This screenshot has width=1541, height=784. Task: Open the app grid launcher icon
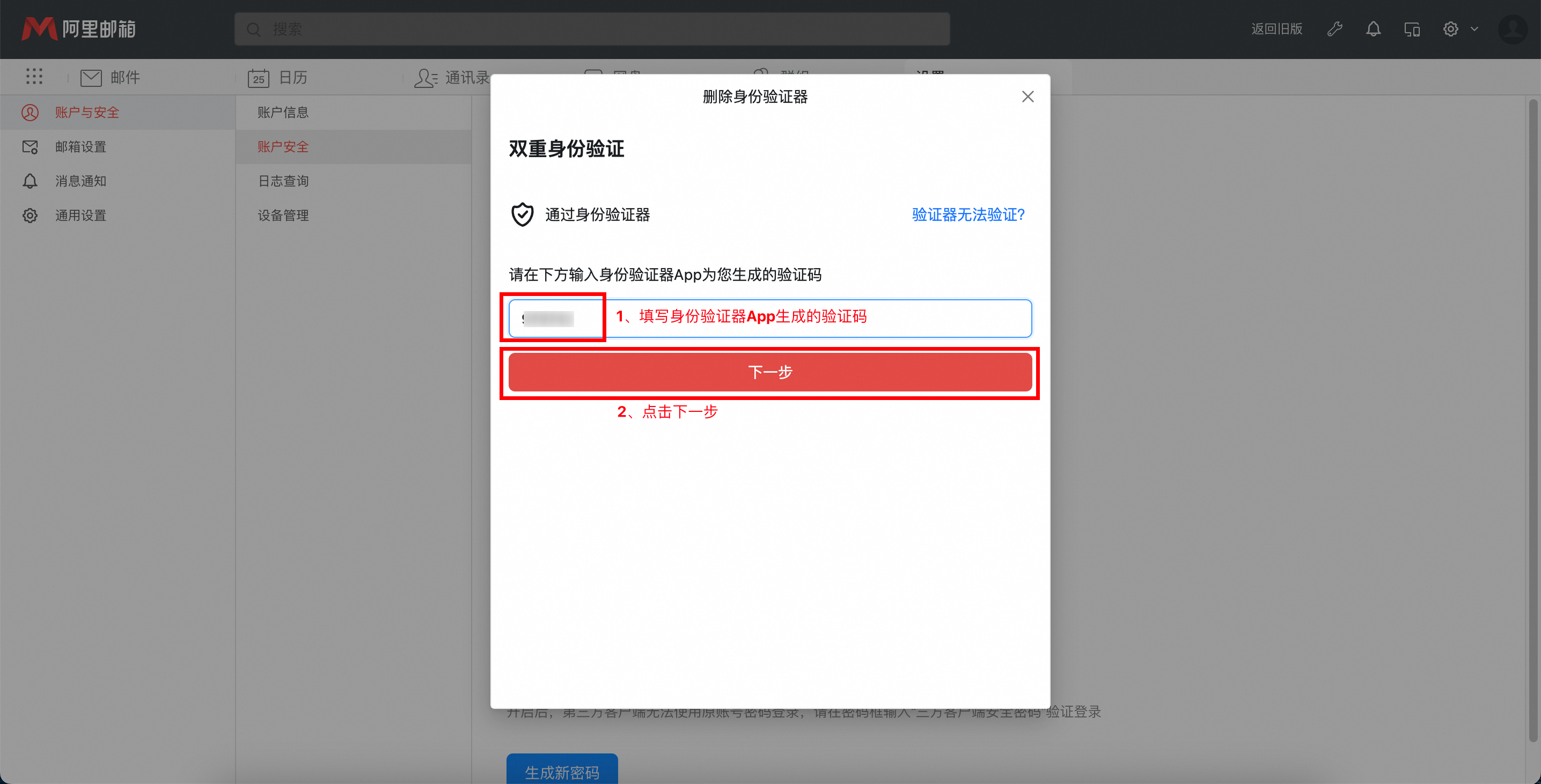pos(34,77)
